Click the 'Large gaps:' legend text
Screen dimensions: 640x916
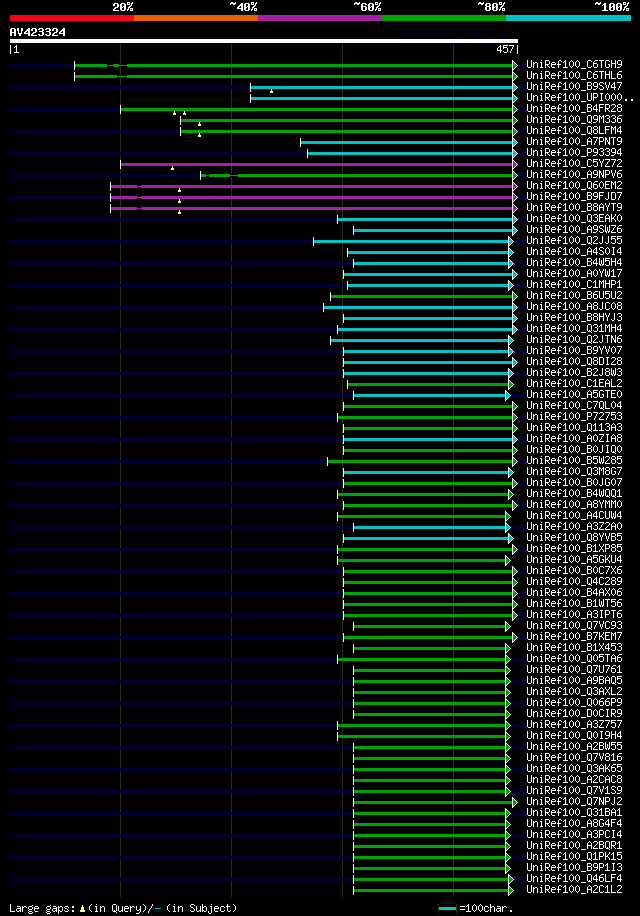[42, 908]
